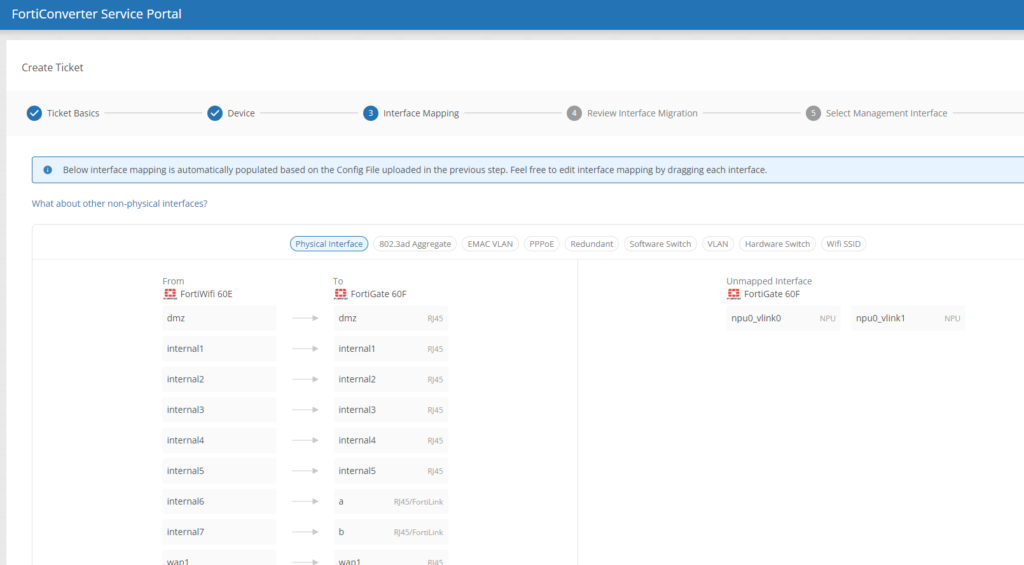
Task: Click the step 5 number circle
Action: [813, 113]
